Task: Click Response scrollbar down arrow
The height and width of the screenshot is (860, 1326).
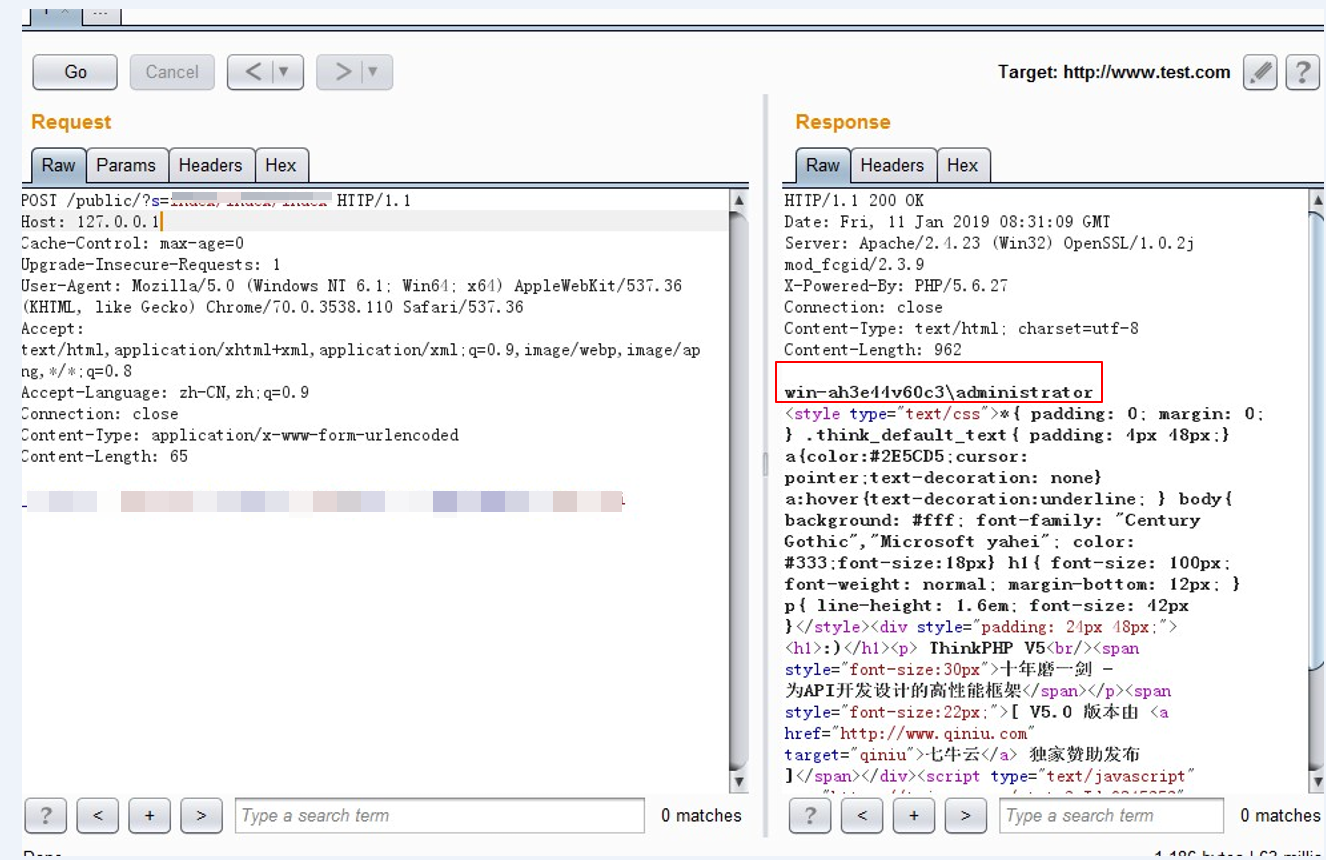Action: pos(1315,781)
